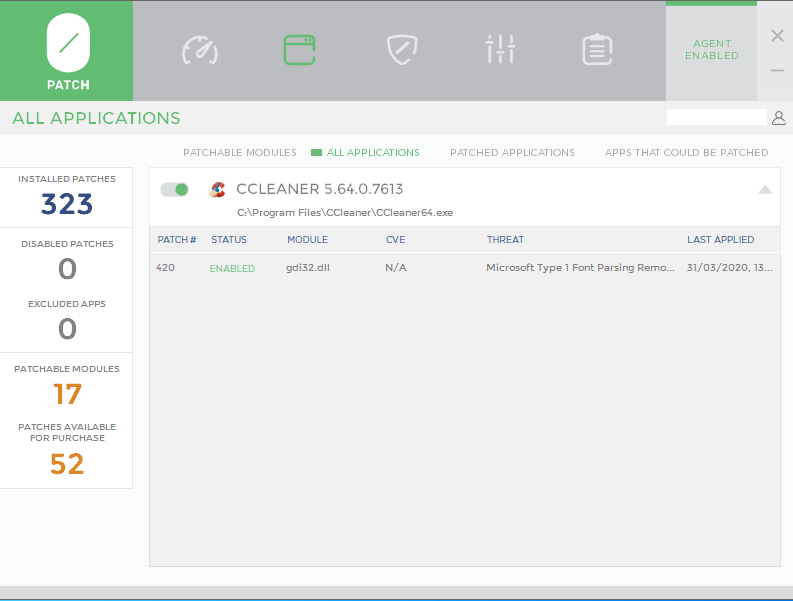Sort by the PATCH # column header
The image size is (793, 601).
coord(177,240)
